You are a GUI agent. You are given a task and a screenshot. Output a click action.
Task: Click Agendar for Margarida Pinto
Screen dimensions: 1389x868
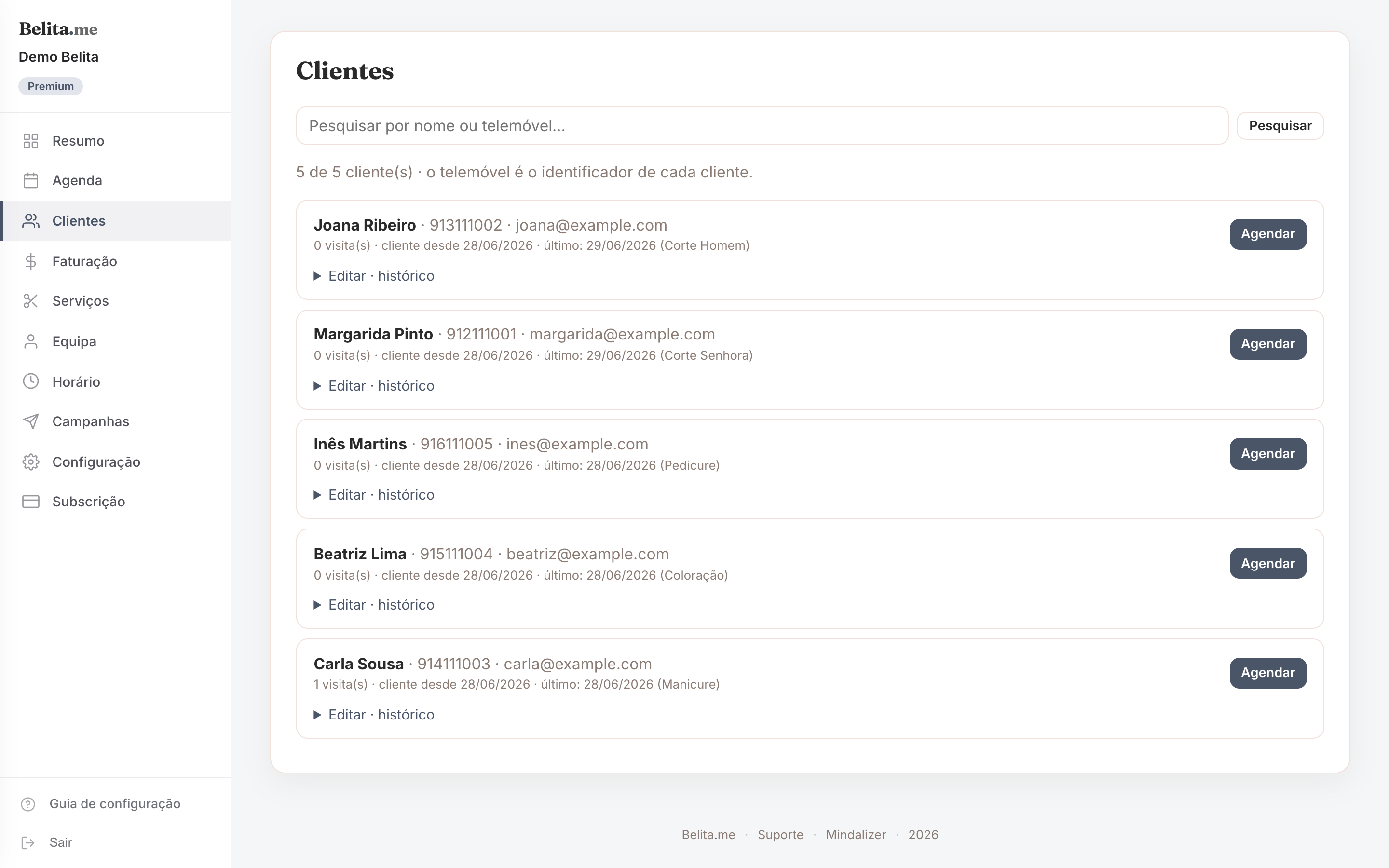(1268, 344)
